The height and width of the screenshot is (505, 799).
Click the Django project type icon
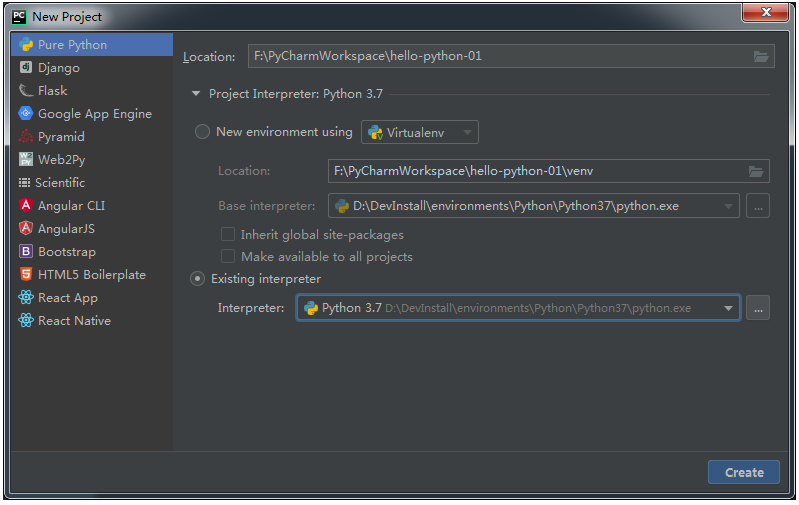click(x=26, y=68)
